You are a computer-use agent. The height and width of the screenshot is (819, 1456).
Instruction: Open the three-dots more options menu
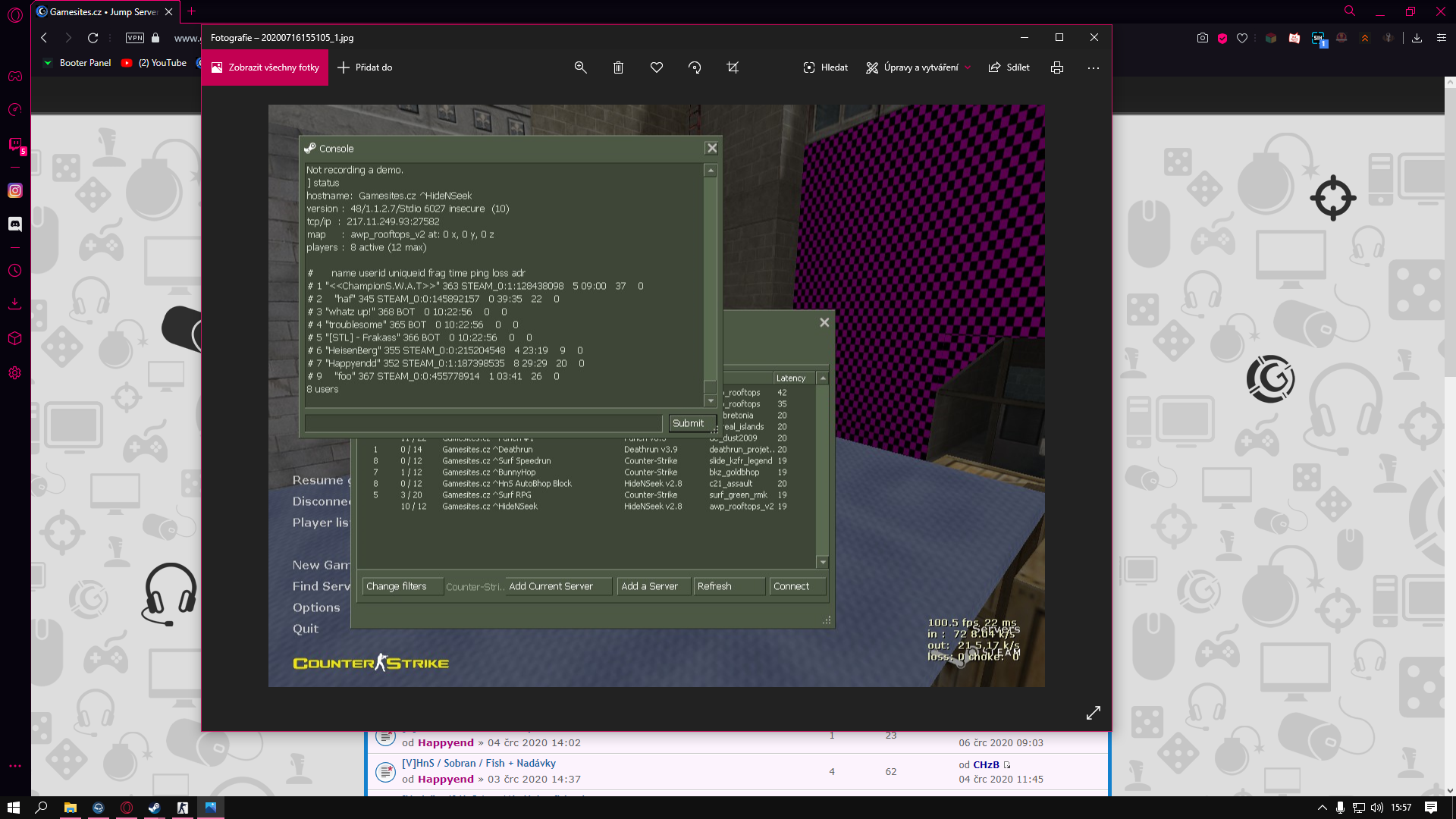click(x=1093, y=67)
